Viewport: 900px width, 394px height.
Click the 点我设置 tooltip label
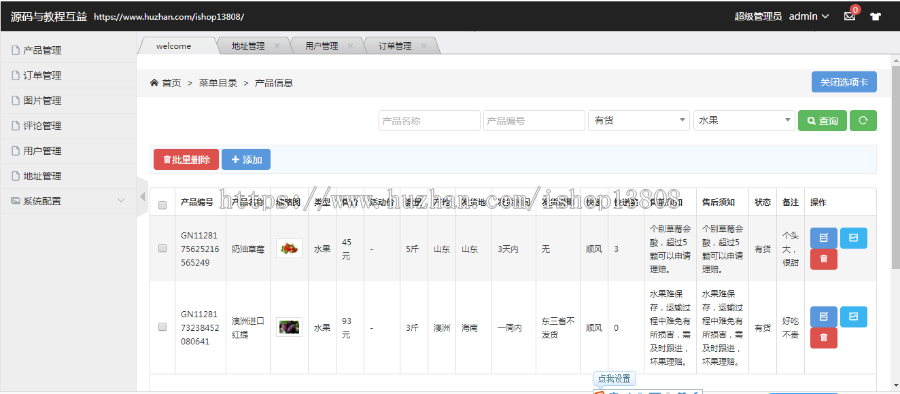tap(614, 378)
